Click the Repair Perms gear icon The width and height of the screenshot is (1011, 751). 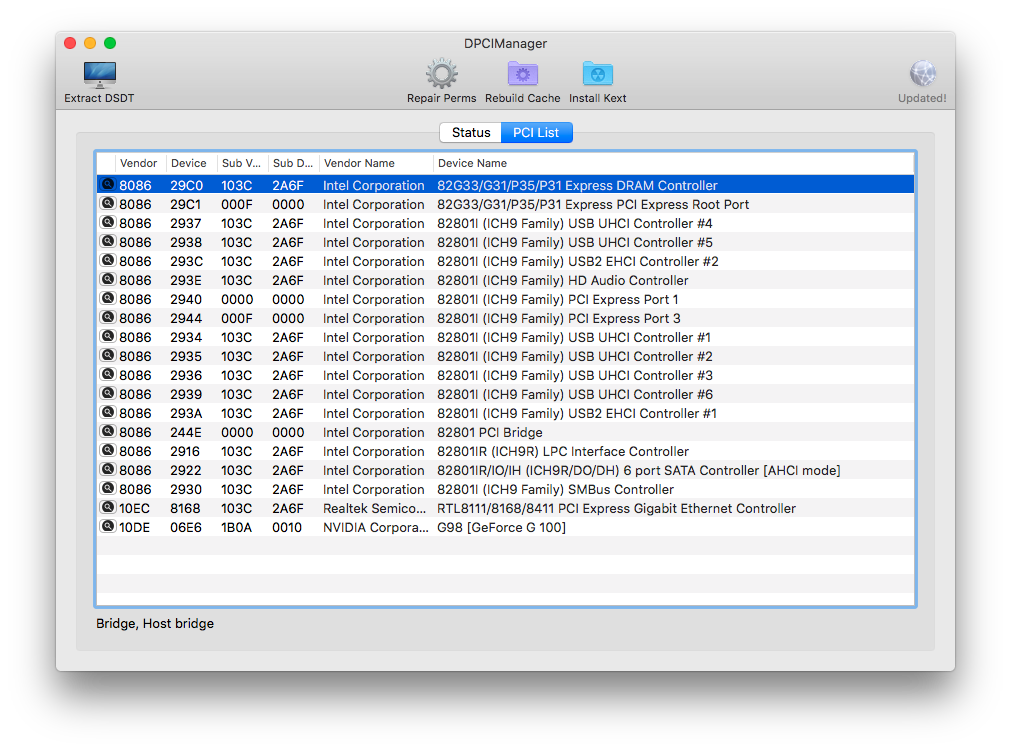[442, 74]
